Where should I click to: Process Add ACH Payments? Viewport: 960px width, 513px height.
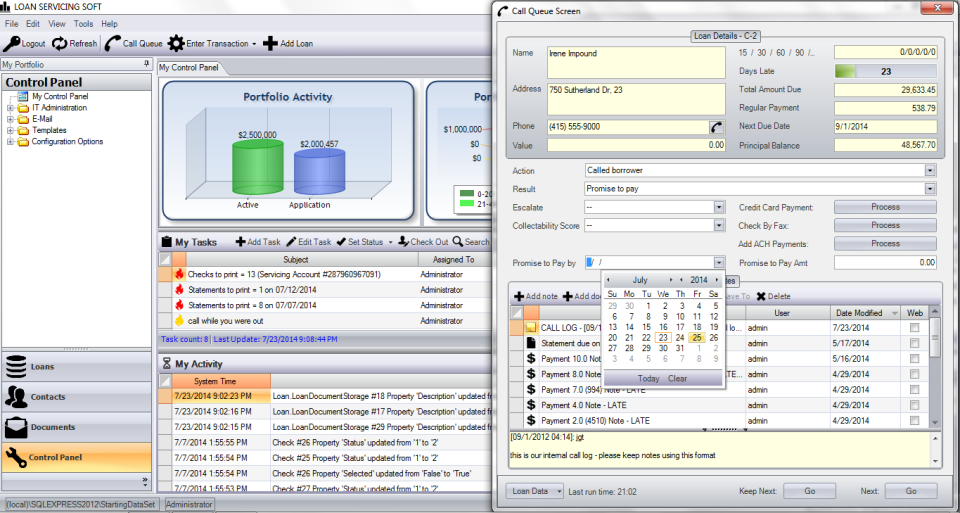point(885,244)
